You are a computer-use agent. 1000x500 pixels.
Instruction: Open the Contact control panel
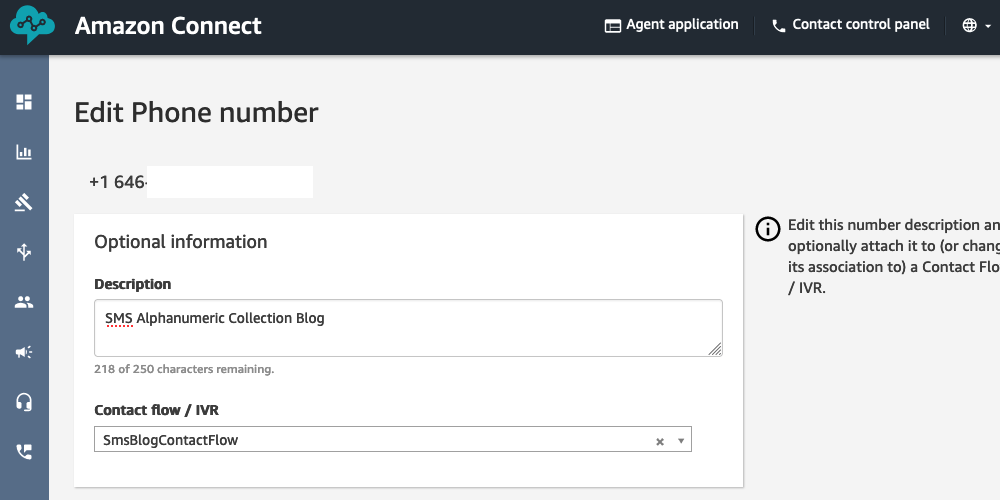850,25
